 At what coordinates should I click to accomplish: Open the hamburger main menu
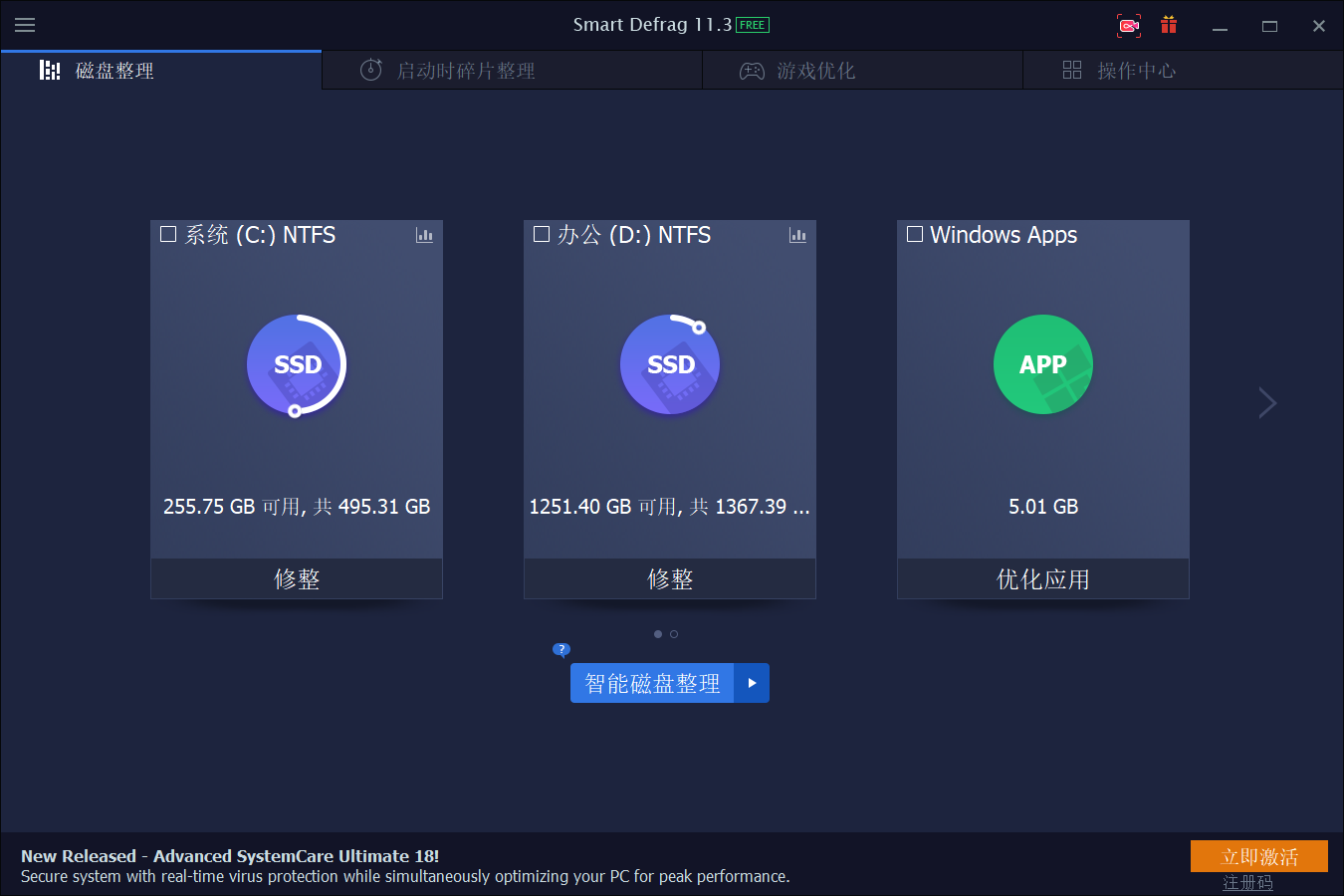click(25, 25)
